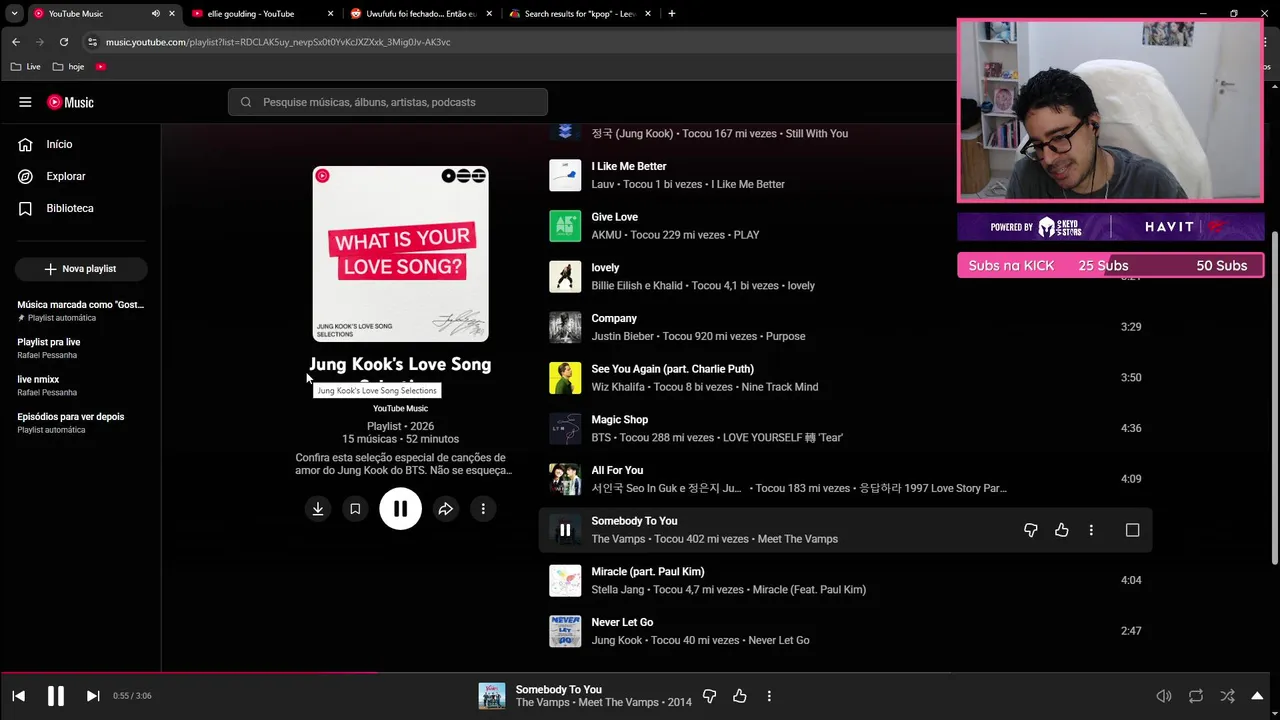Dislike the current song in the player bar
This screenshot has height=720, width=1280.
point(709,696)
